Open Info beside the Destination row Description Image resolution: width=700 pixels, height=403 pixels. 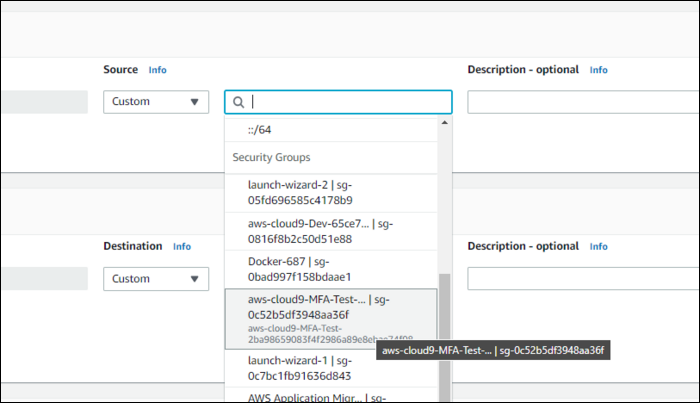(598, 246)
